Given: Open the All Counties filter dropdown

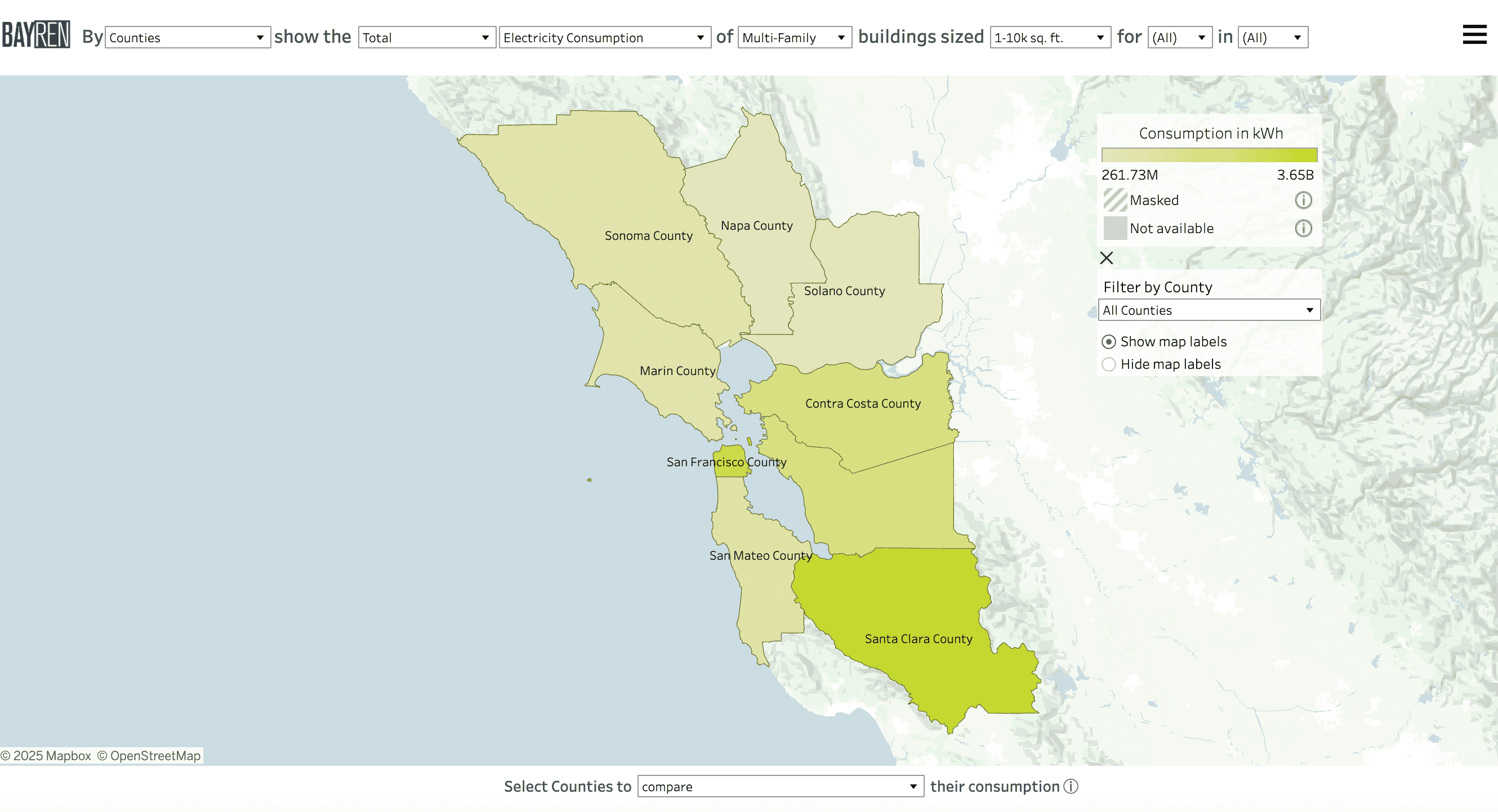Looking at the screenshot, I should (x=1209, y=310).
